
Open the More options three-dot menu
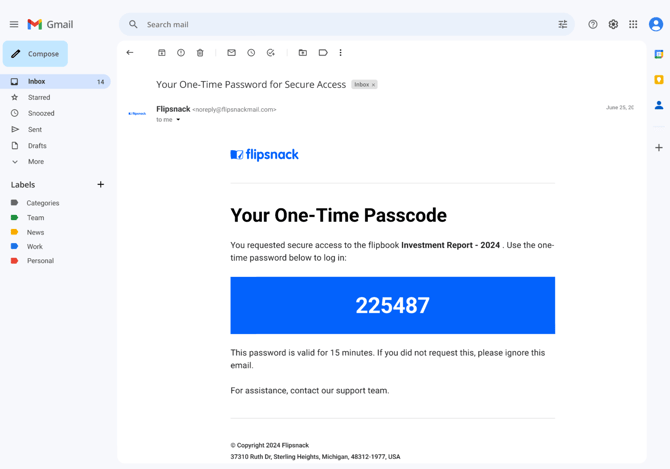point(341,53)
